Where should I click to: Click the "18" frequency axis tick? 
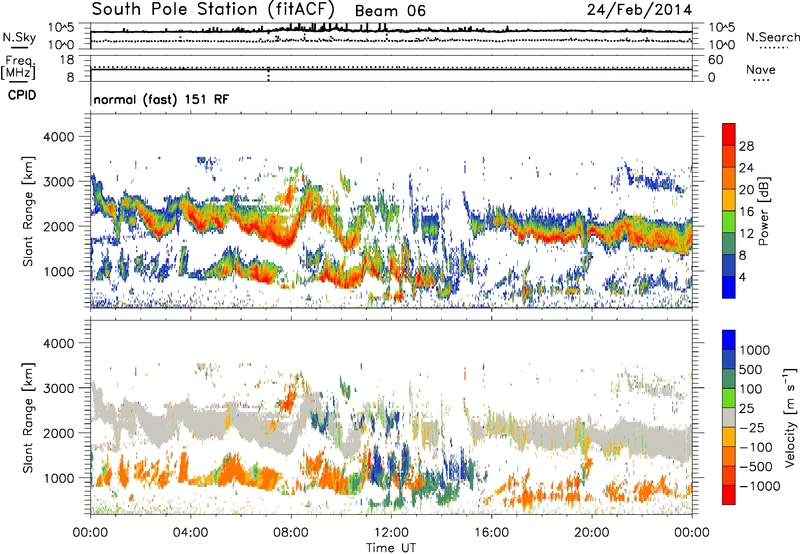pyautogui.click(x=67, y=60)
